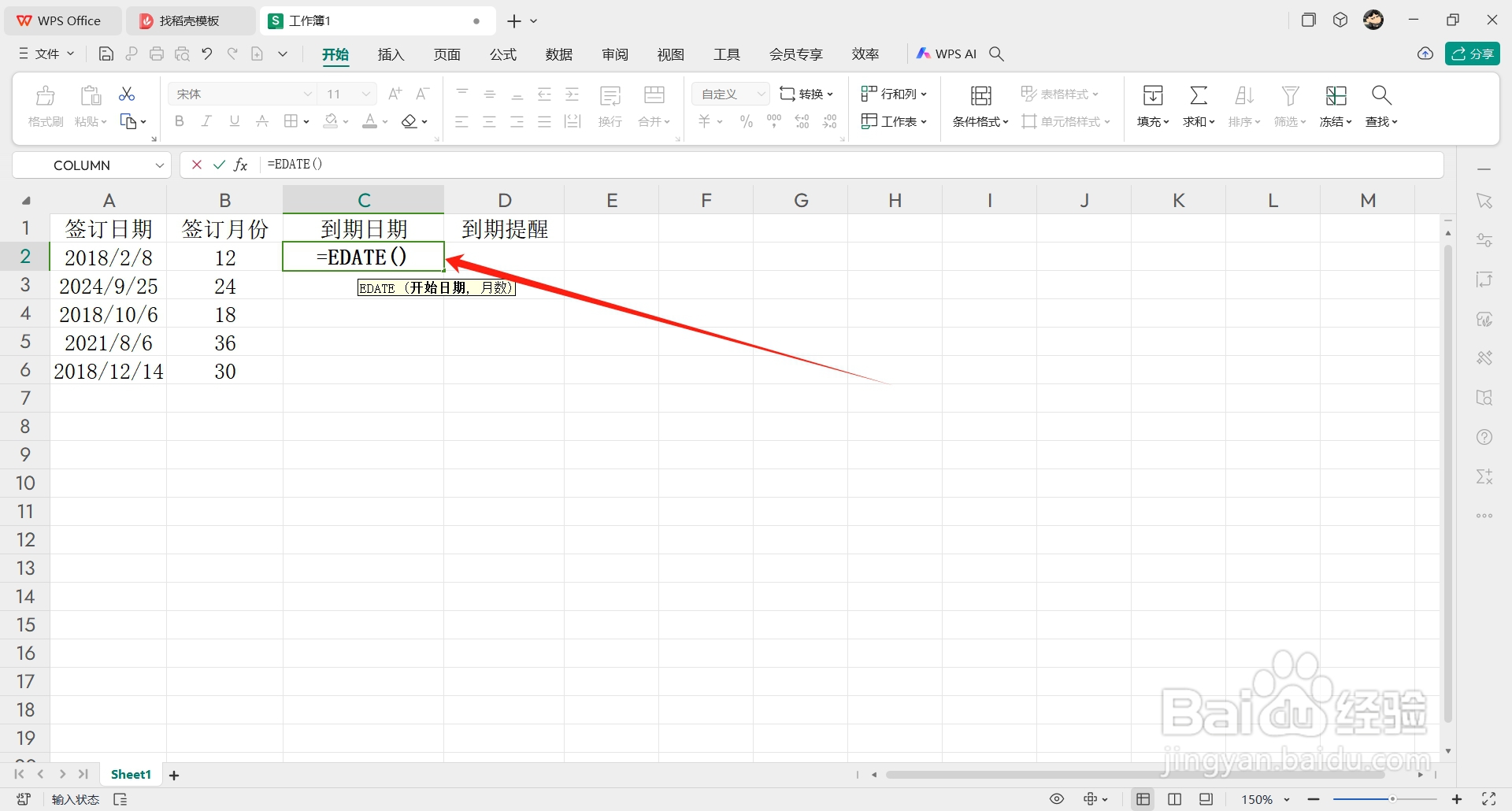Viewport: 1512px width, 811px height.
Task: Click the Wrap Text (换行) button
Action: 610,106
